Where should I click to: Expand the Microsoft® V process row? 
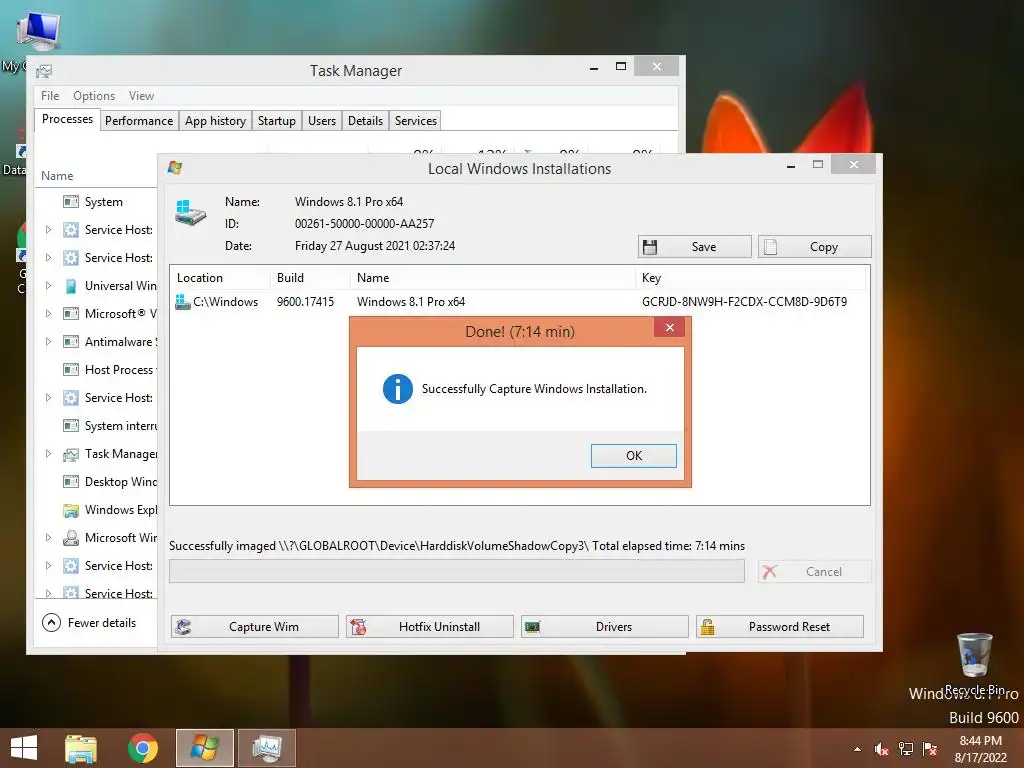[x=48, y=313]
